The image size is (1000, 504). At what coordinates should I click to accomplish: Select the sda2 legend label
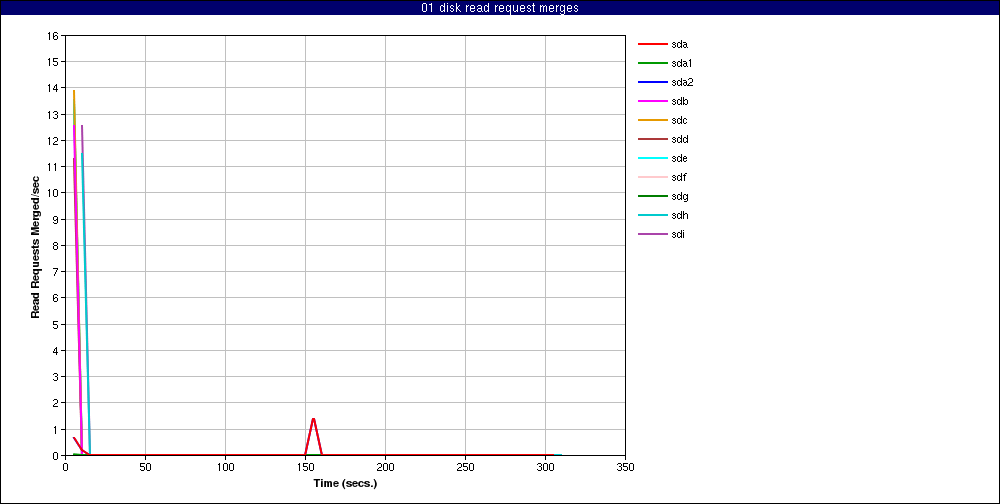point(682,82)
